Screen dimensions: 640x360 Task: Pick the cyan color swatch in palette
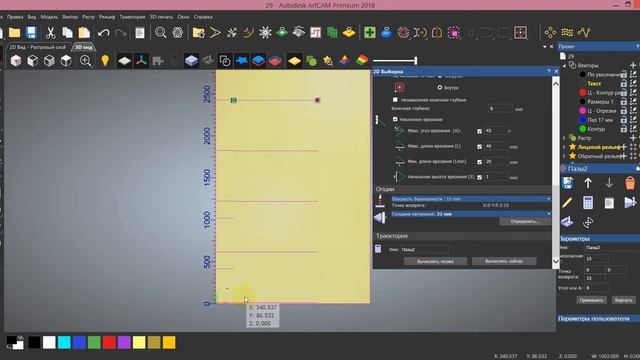64,342
